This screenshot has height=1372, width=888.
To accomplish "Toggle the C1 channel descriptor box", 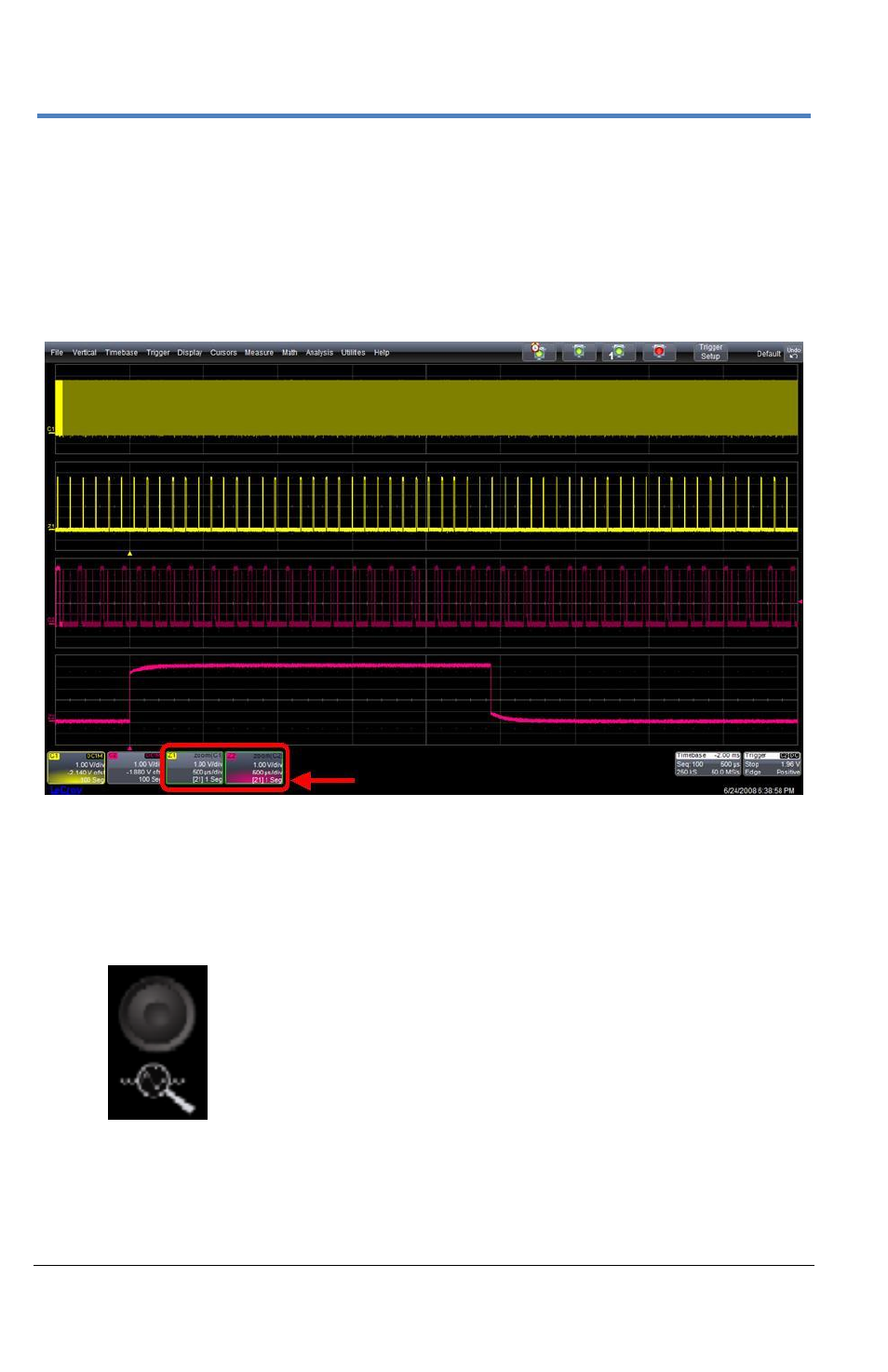I will coord(76,768).
